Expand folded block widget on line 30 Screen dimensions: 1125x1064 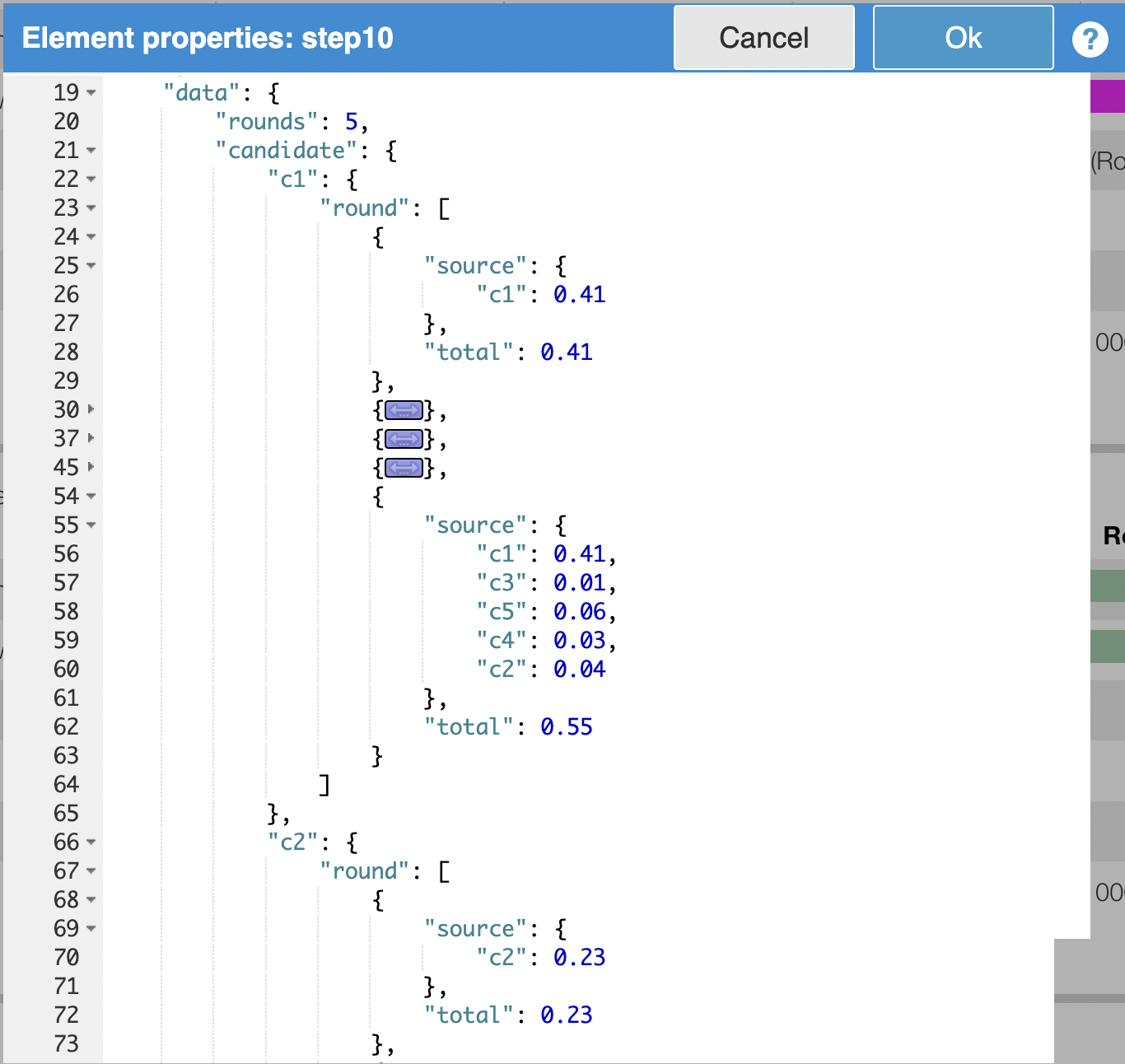[404, 410]
